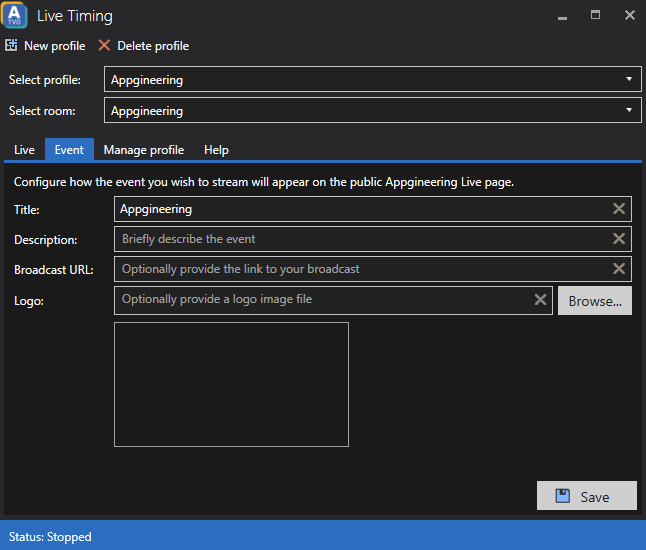Switch to the Live tab
Image resolution: width=646 pixels, height=550 pixels.
[x=24, y=150]
